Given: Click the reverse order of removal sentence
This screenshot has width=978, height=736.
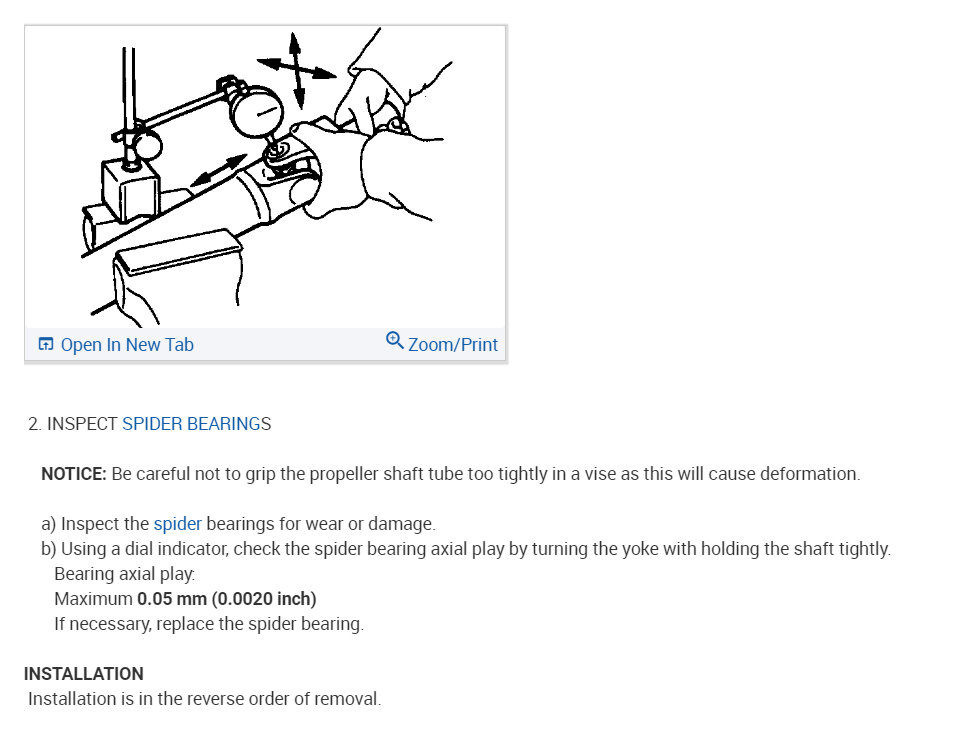Looking at the screenshot, I should [x=205, y=699].
